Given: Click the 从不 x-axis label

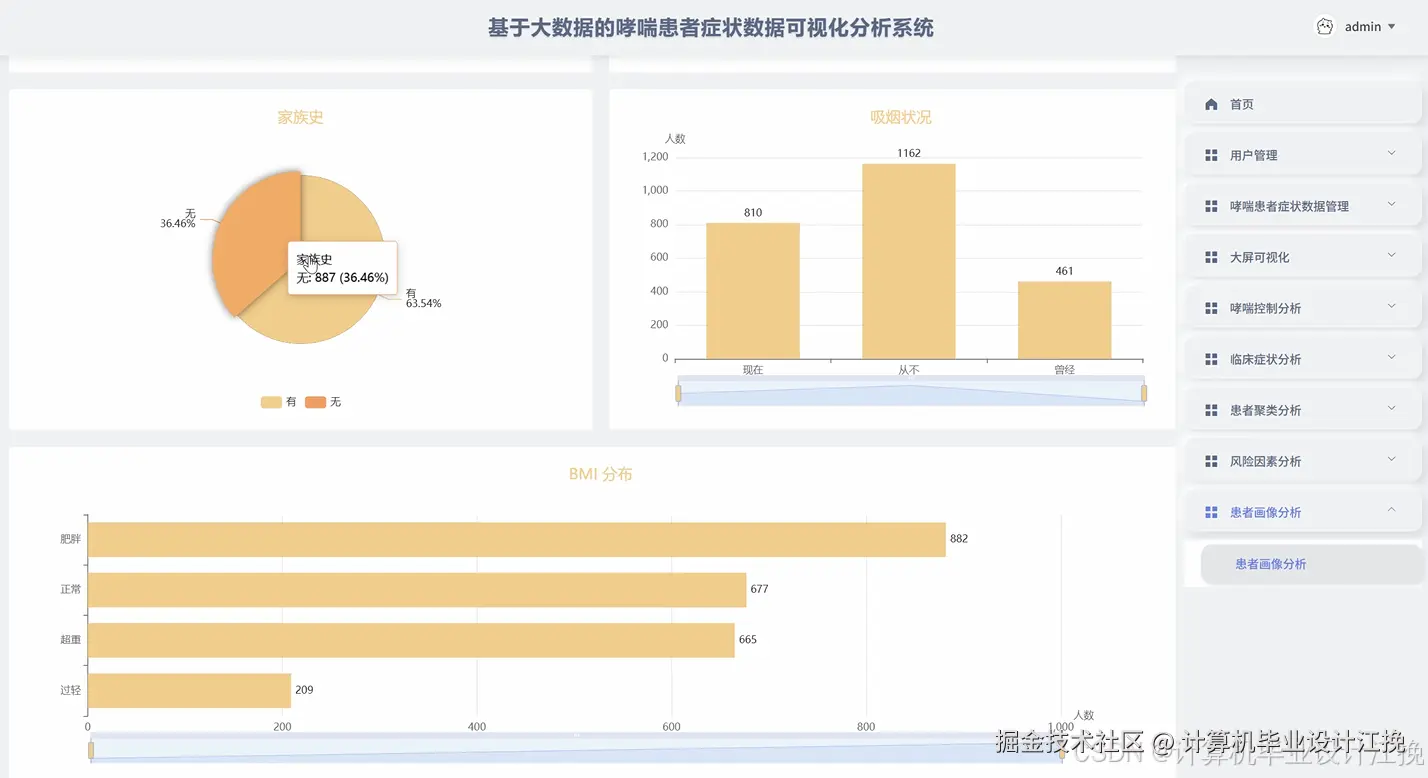Looking at the screenshot, I should 909,369.
